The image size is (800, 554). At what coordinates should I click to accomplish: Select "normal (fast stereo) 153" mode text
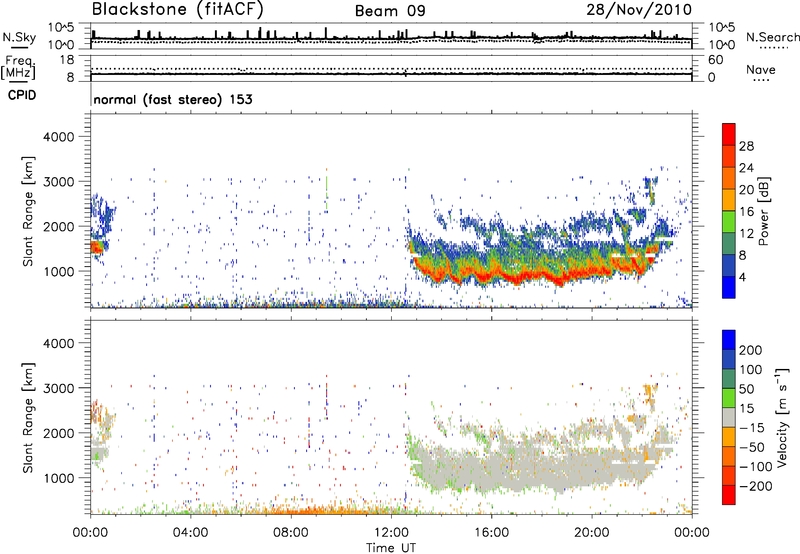tap(173, 99)
